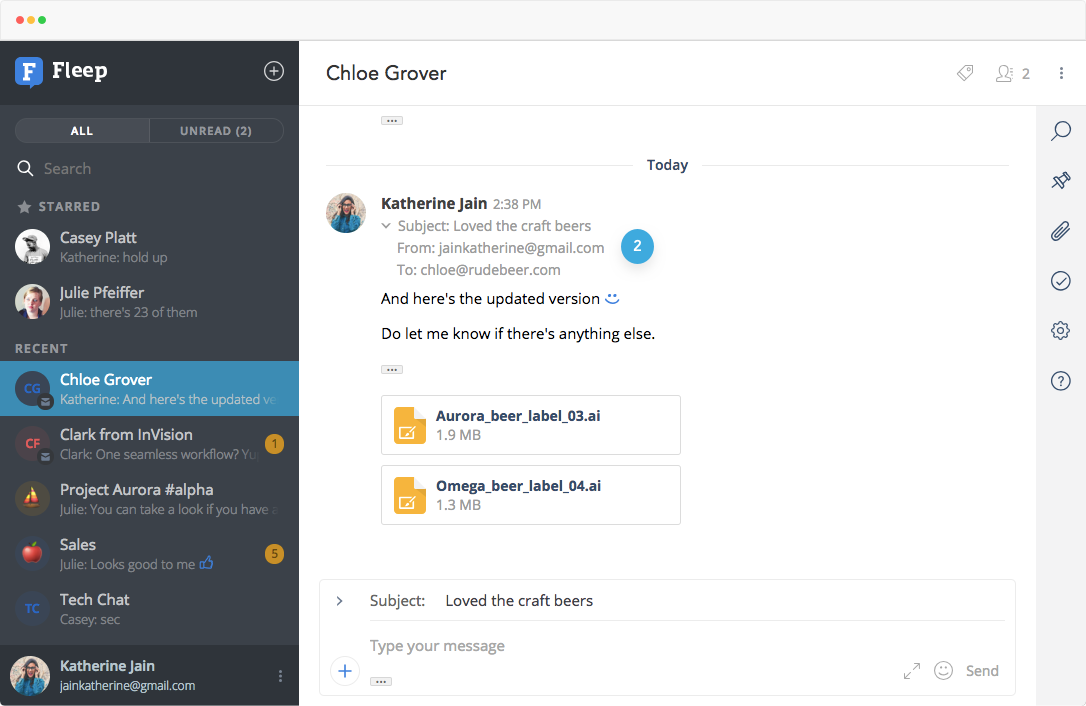Focus the sidebar Search field
The width and height of the screenshot is (1086, 706).
click(x=150, y=168)
